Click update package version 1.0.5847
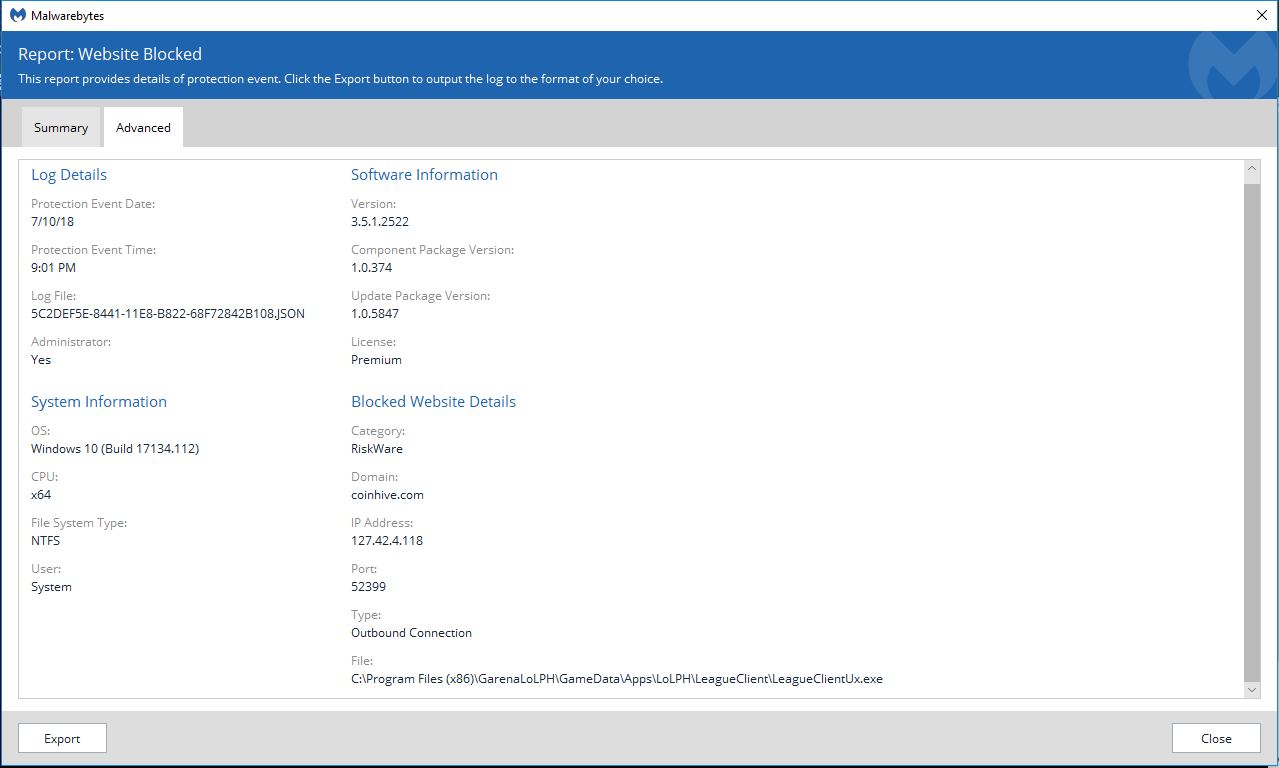The image size is (1279, 768). (x=375, y=314)
